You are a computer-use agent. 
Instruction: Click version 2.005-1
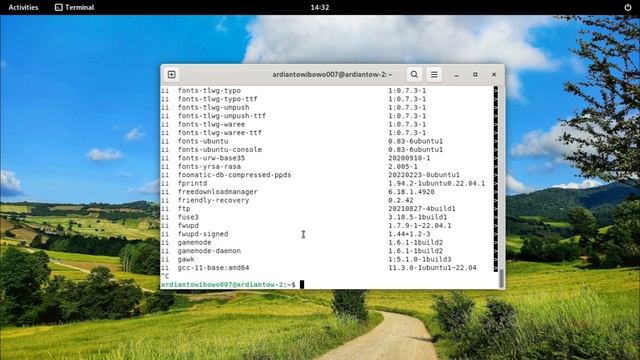403,167
